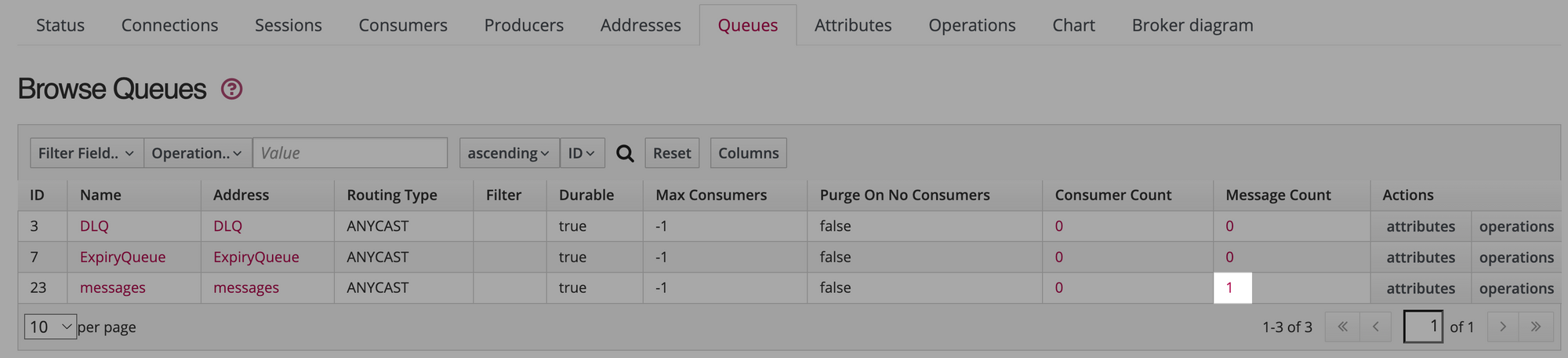
Task: Go to last page arrow
Action: (1536, 327)
